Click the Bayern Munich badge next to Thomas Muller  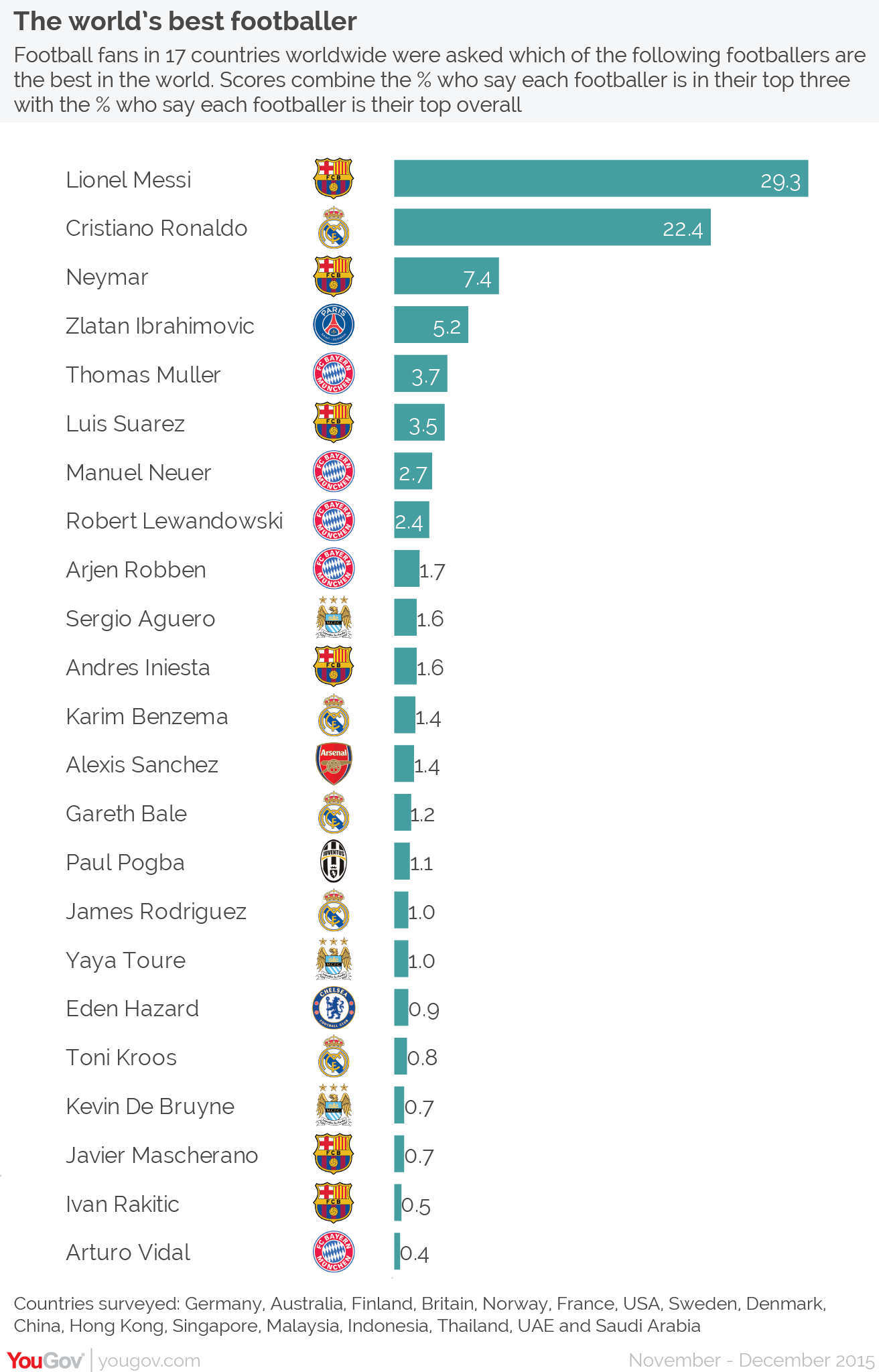334,374
